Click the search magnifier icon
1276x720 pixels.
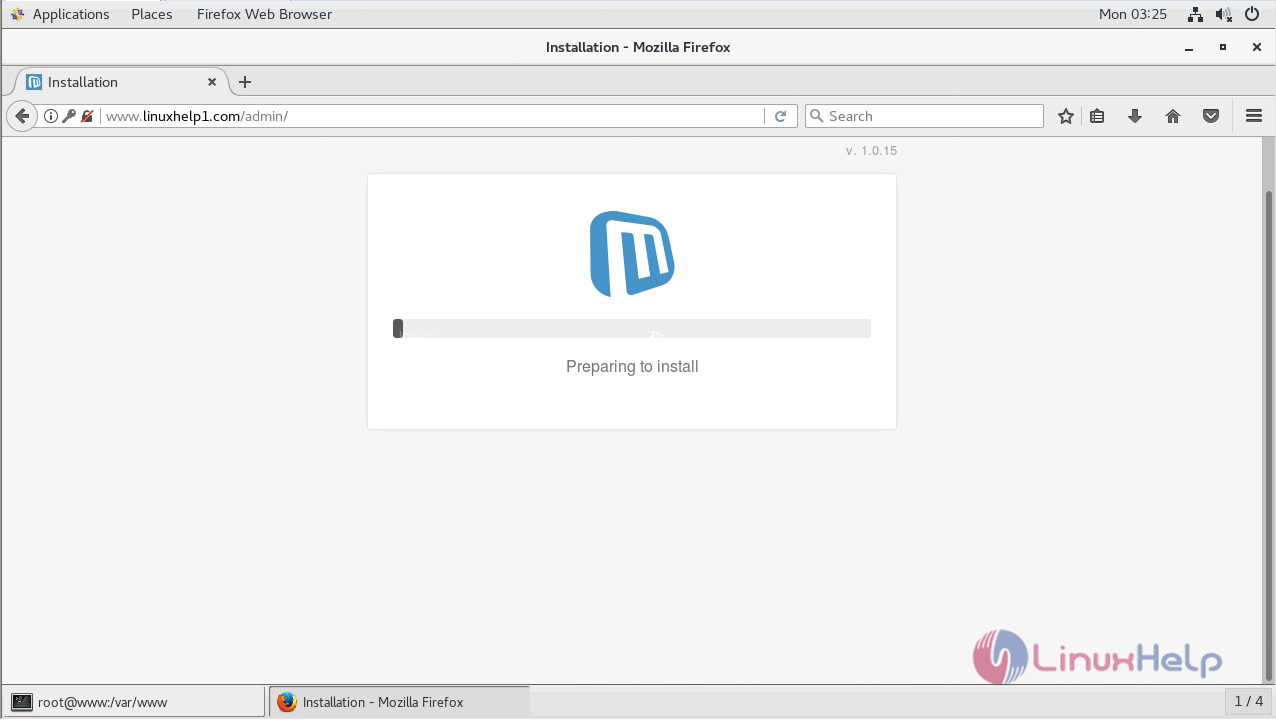816,116
